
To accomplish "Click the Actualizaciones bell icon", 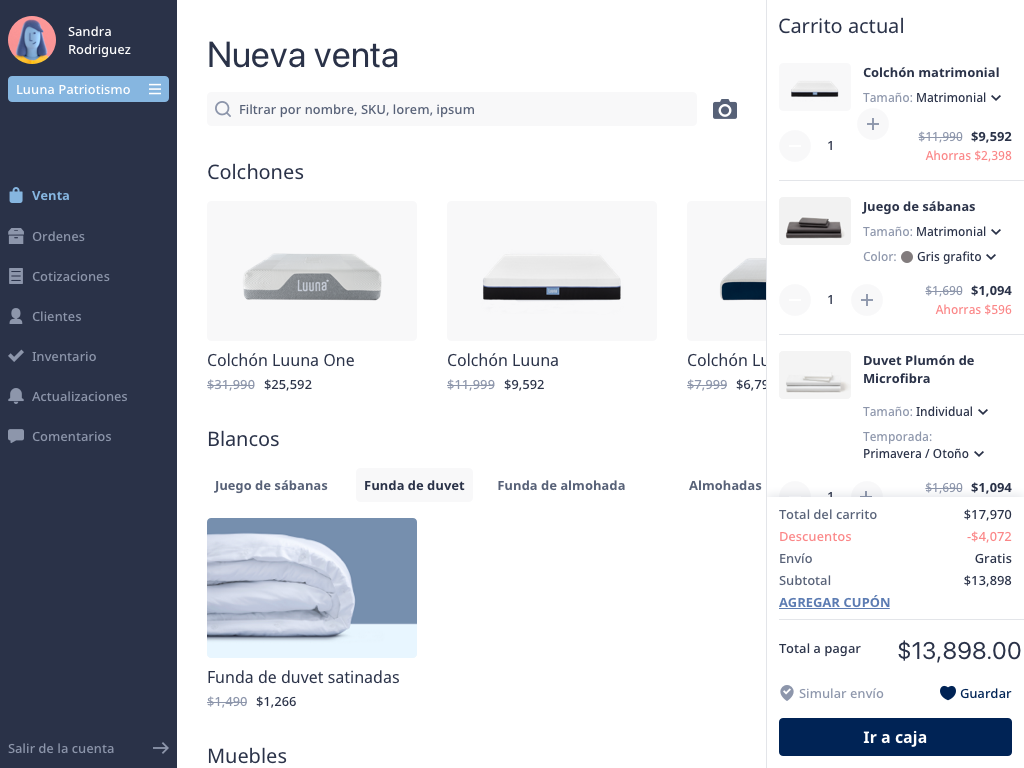I will pos(16,396).
